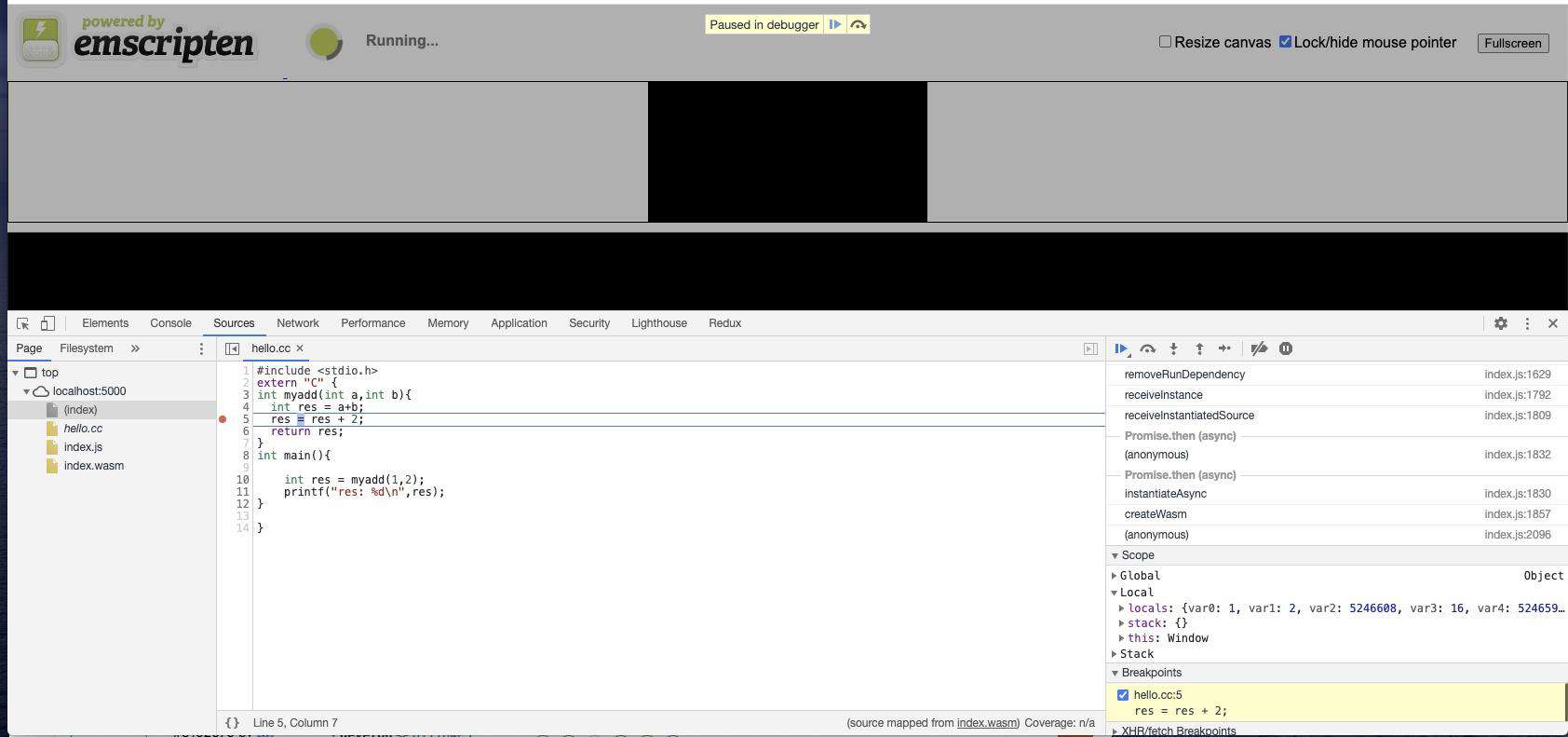Open the Security tab
Screen dimensions: 1568x737
(589, 323)
